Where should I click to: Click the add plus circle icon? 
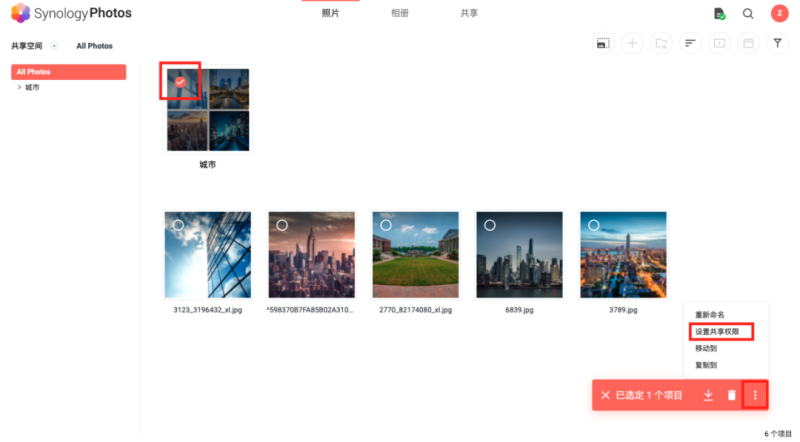(x=632, y=43)
